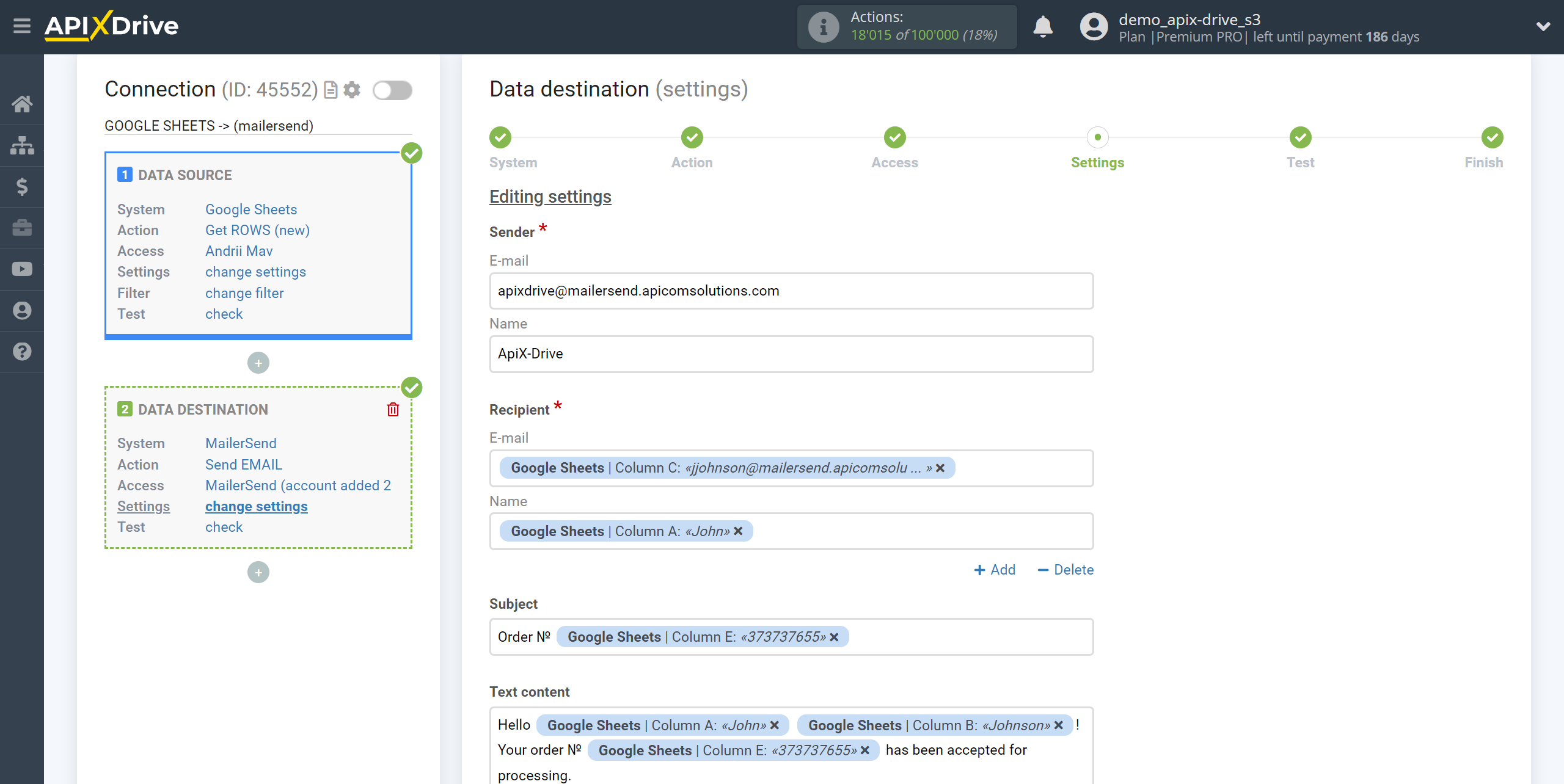Click change settings in Data Source
This screenshot has height=784, width=1564.
[x=255, y=272]
